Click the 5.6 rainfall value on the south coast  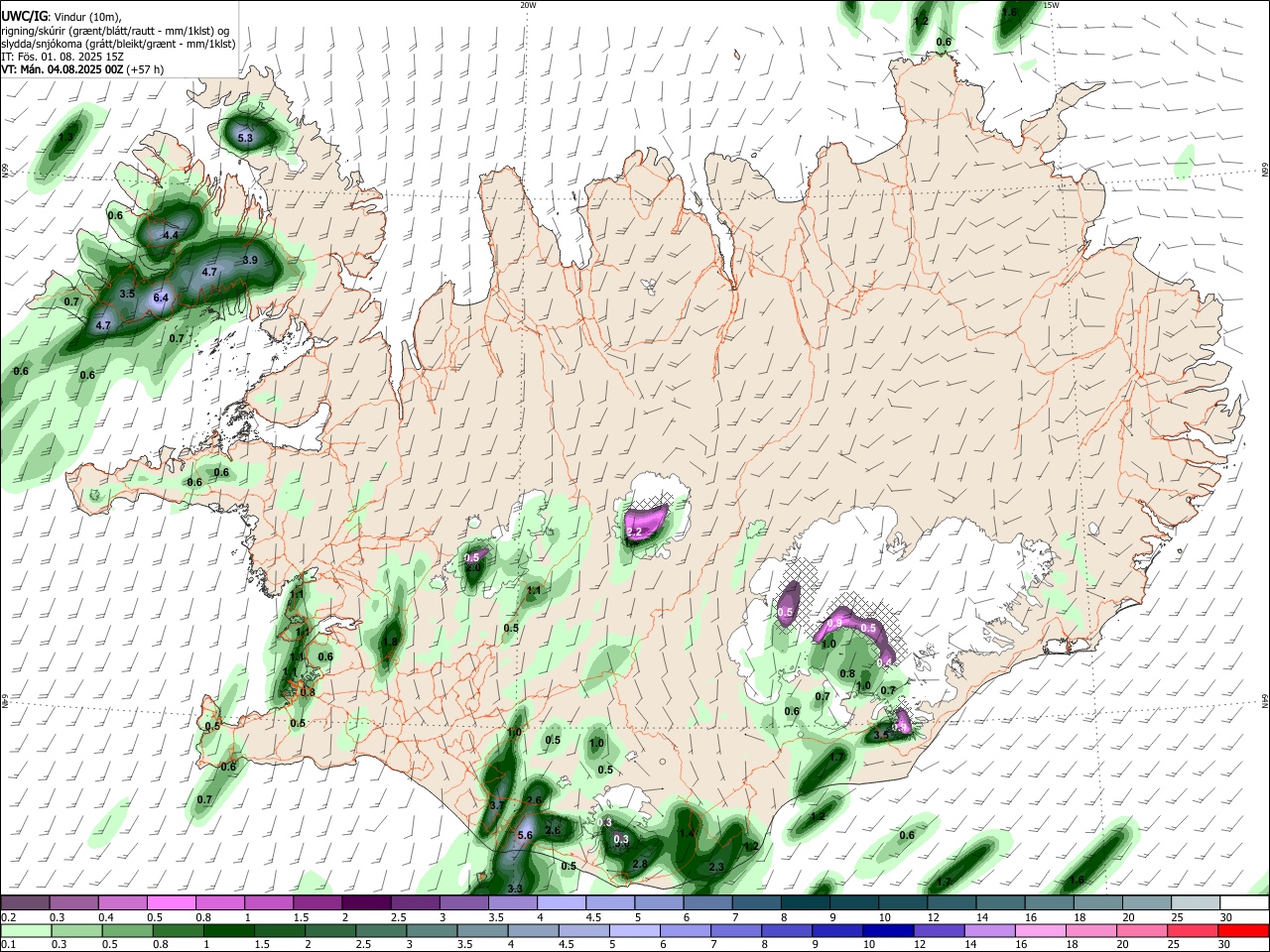pos(526,836)
